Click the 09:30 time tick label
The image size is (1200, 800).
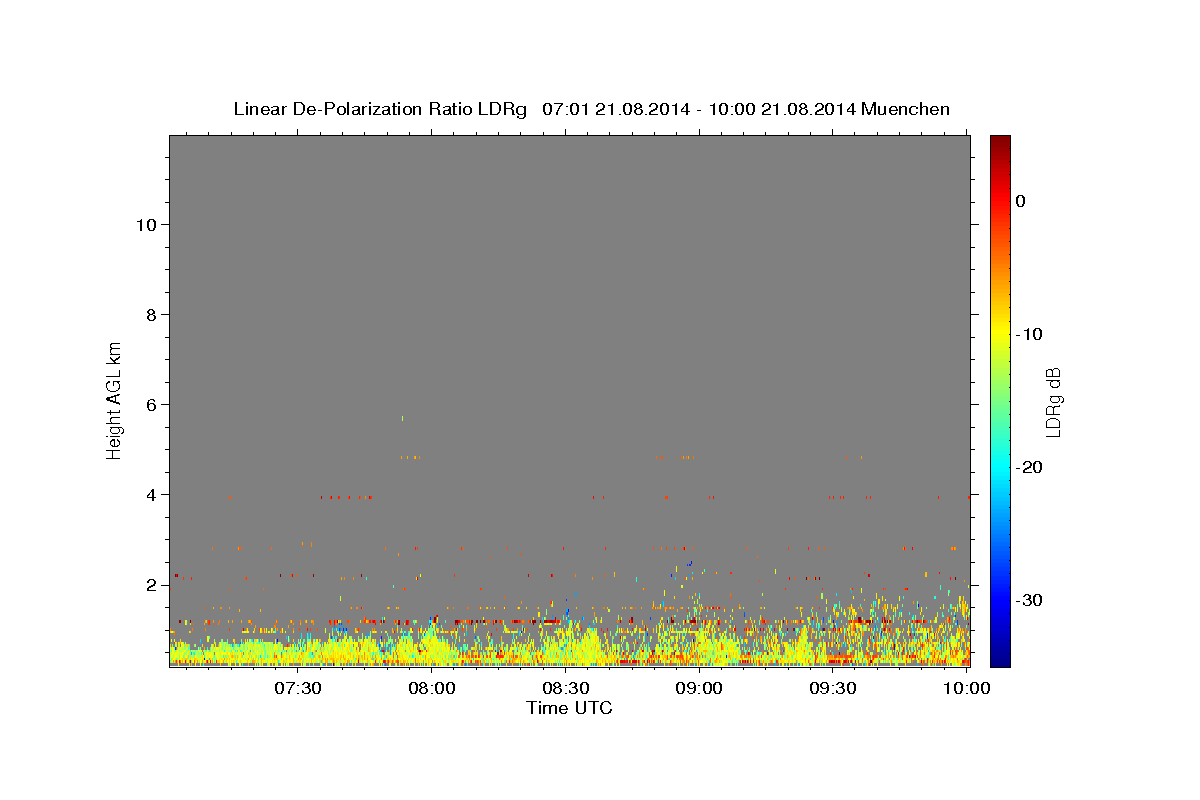pos(832,688)
